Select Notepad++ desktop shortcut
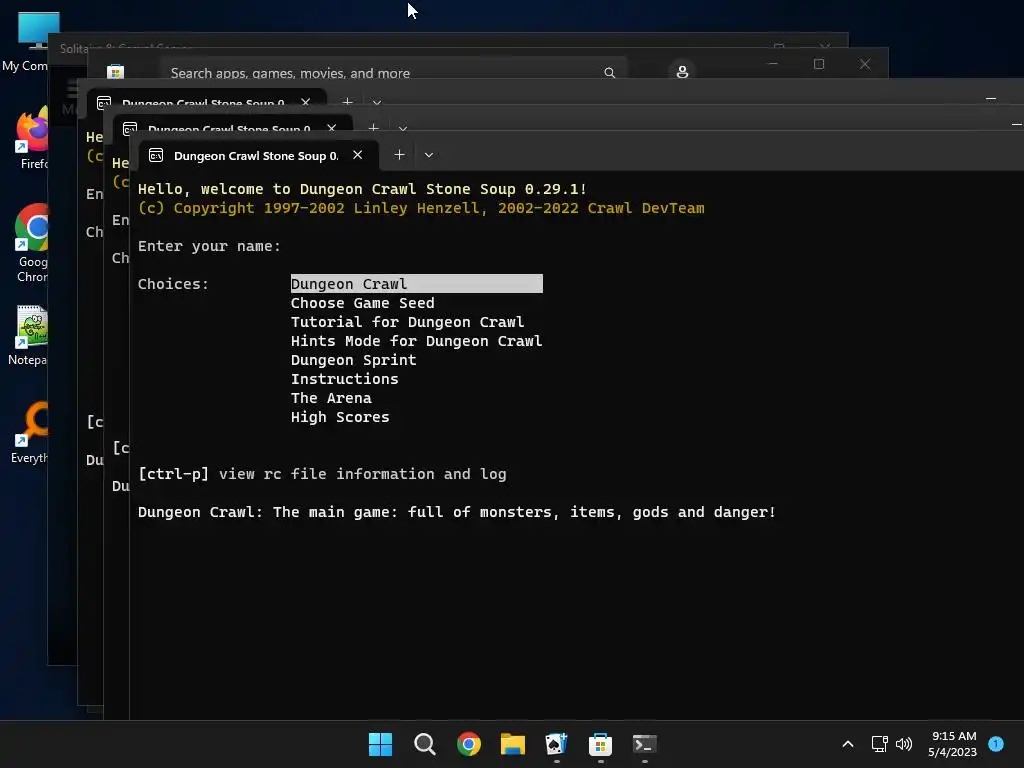 coord(29,336)
